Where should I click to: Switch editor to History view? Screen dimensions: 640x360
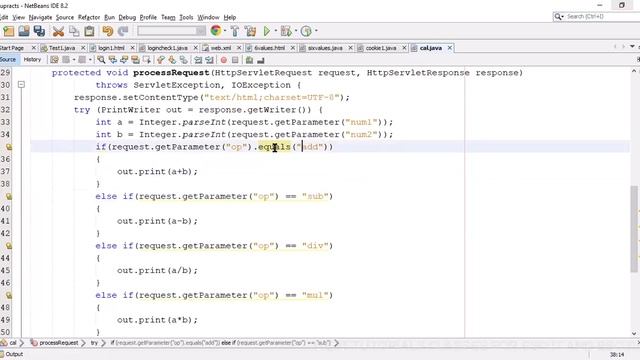tap(32, 60)
